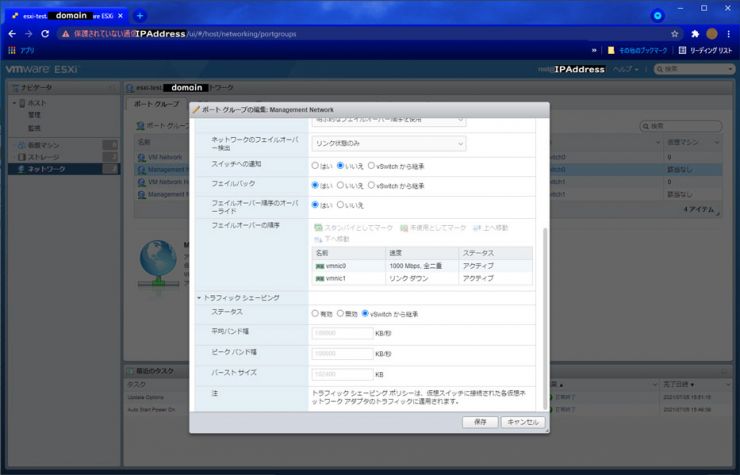The width and height of the screenshot is (740, 475).
Task: Click the キャンセル button
Action: pyautogui.click(x=523, y=422)
